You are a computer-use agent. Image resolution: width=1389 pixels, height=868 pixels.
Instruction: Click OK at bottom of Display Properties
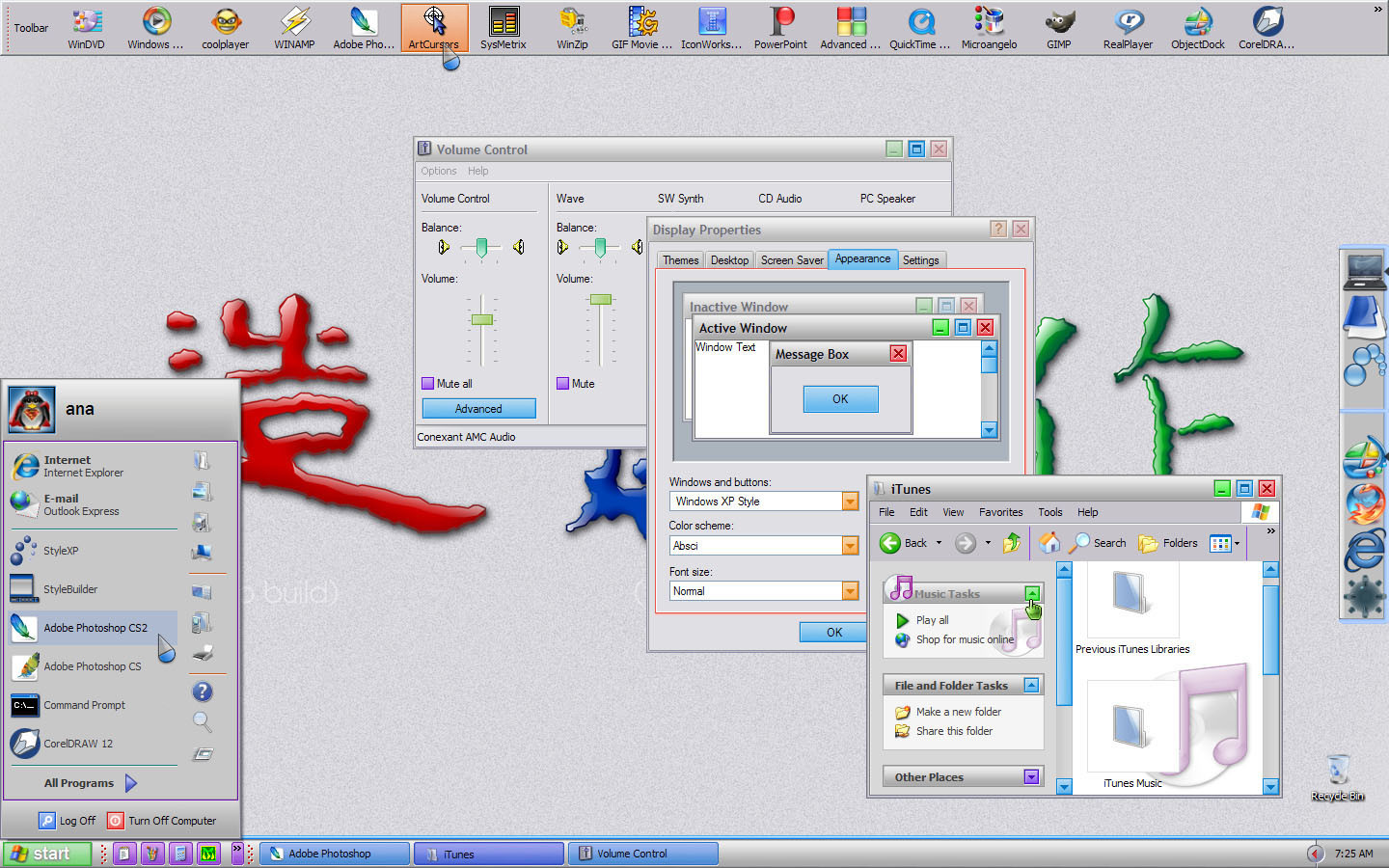click(834, 633)
